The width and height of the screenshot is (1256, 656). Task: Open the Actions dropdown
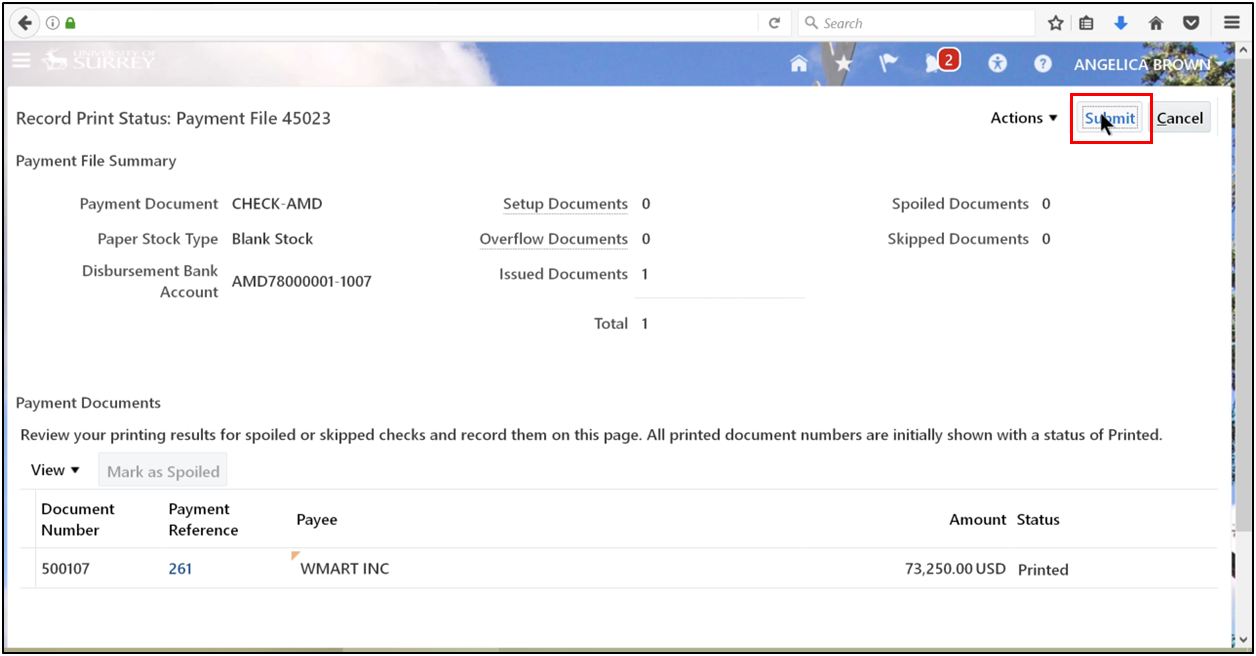[x=1022, y=117]
